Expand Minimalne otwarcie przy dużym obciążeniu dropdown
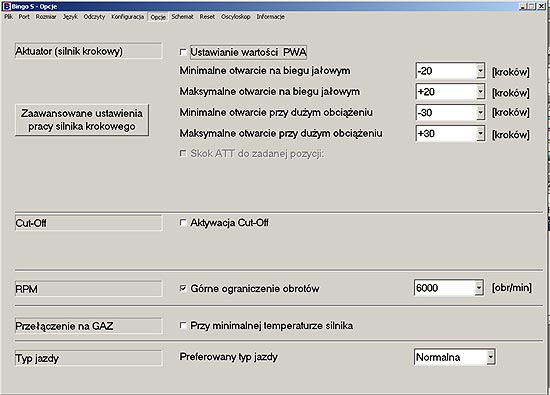The width and height of the screenshot is (550, 395). tap(480, 113)
